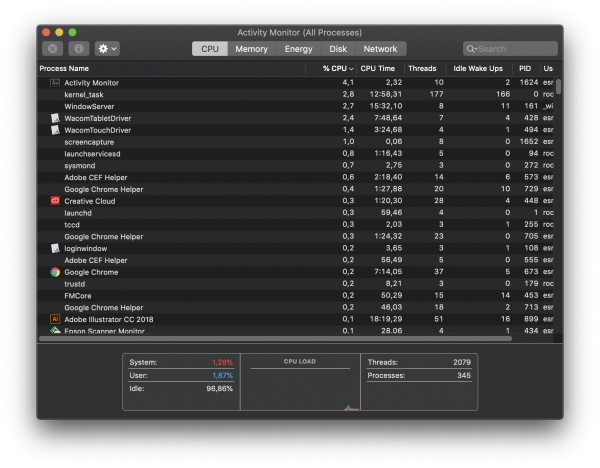Image resolution: width=600 pixels, height=468 pixels.
Task: Click the Processes count 345
Action: [464, 375]
